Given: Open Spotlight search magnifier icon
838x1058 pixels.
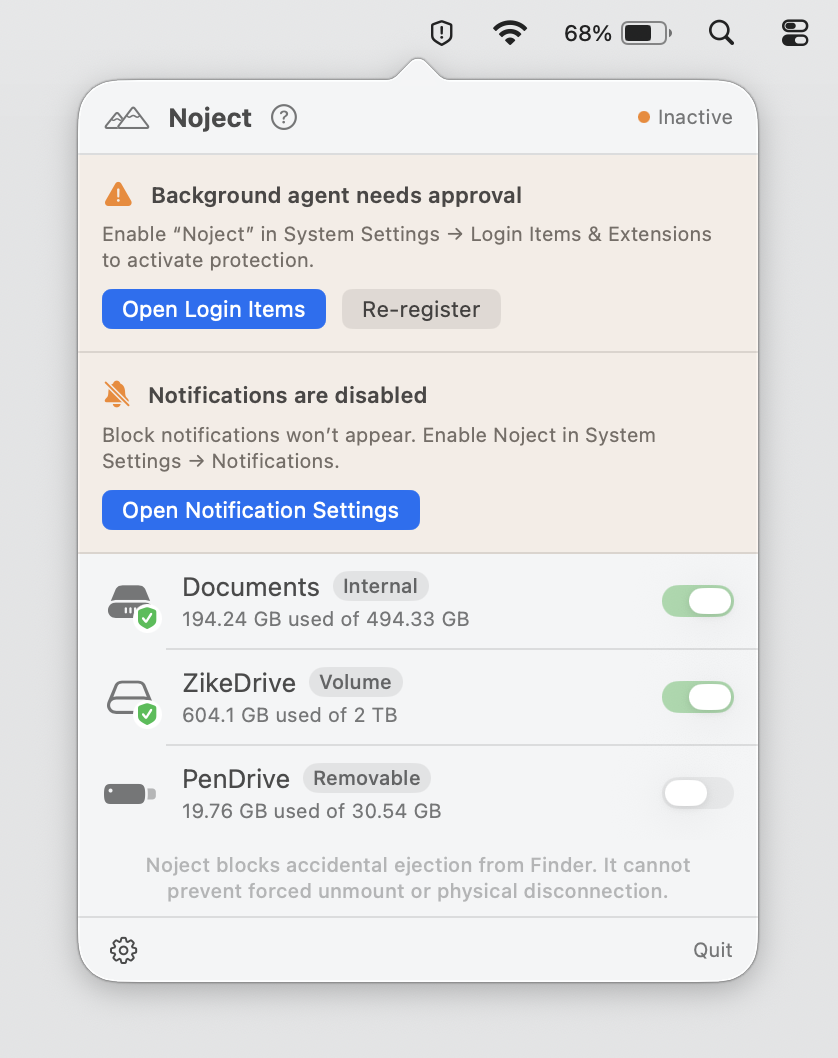Looking at the screenshot, I should click(721, 32).
